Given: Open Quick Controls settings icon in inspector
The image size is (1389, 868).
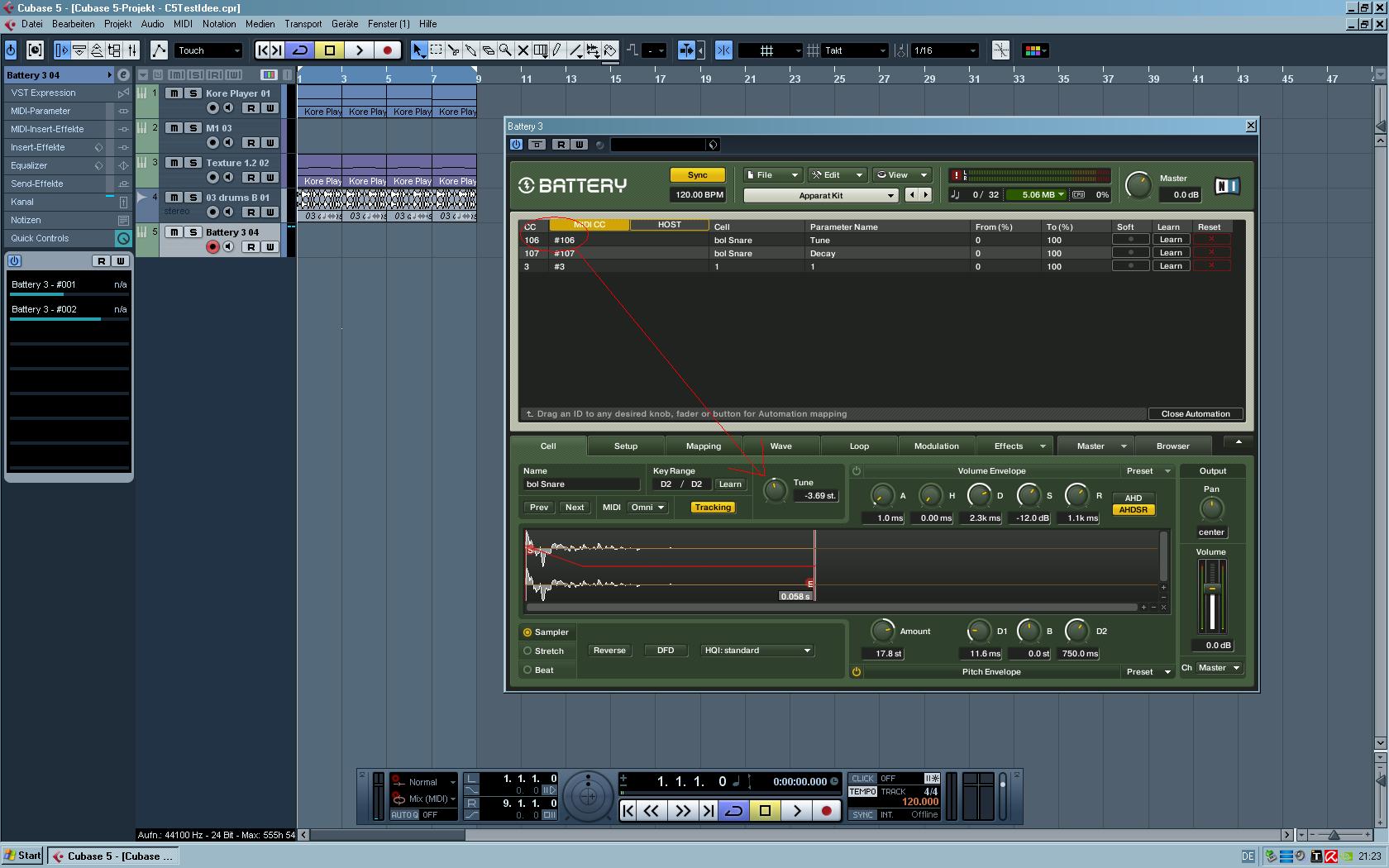Looking at the screenshot, I should pyautogui.click(x=123, y=239).
